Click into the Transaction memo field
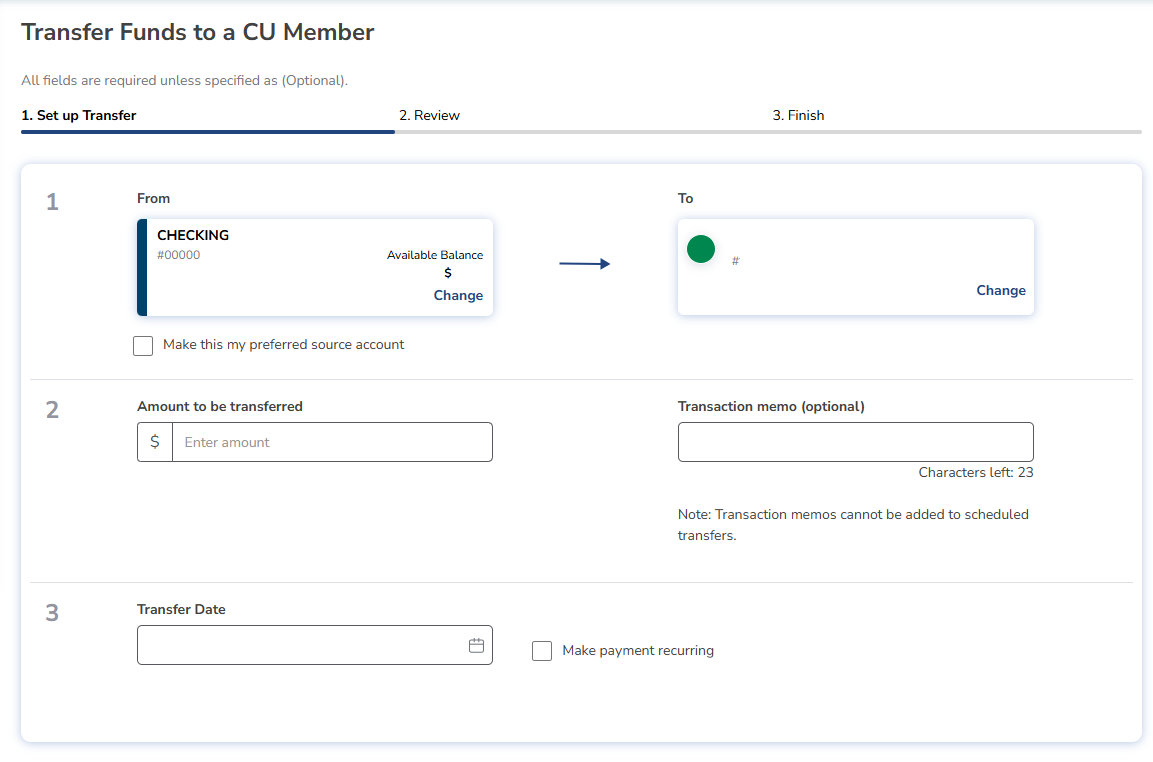 click(x=855, y=442)
